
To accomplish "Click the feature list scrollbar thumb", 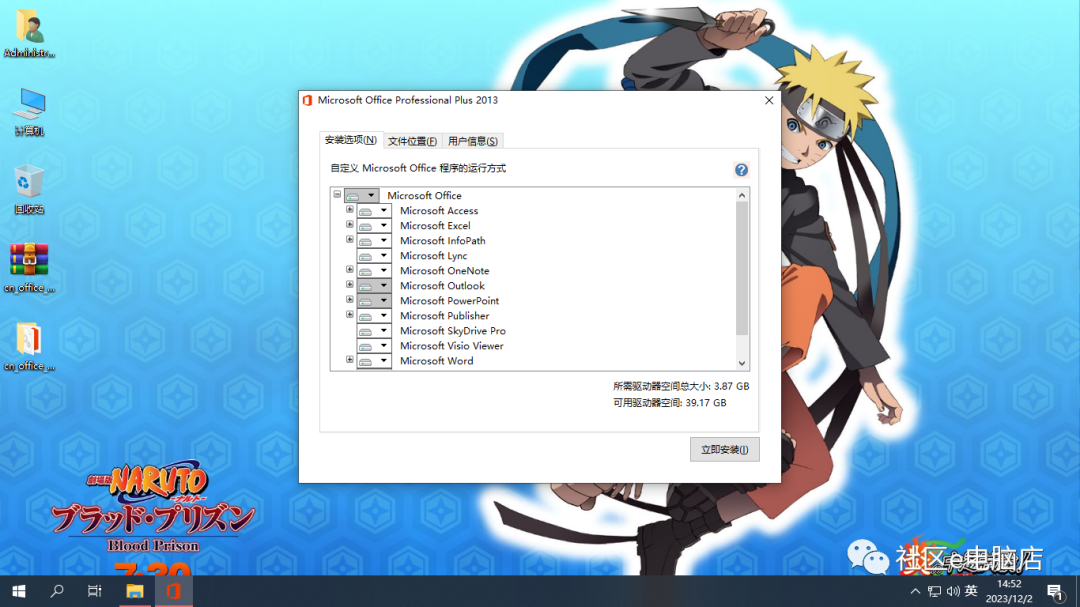I will point(742,269).
